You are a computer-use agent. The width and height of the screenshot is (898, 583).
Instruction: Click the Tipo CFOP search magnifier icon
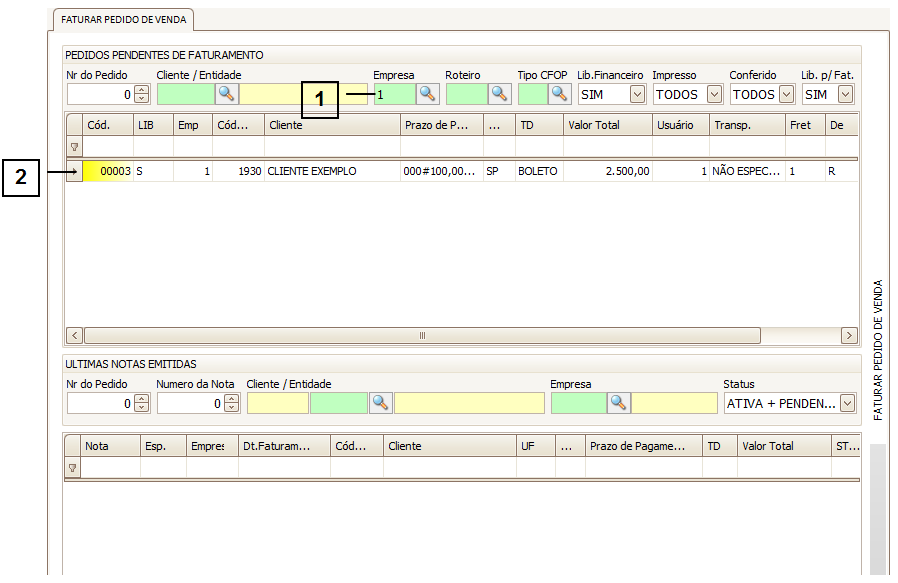coord(559,94)
